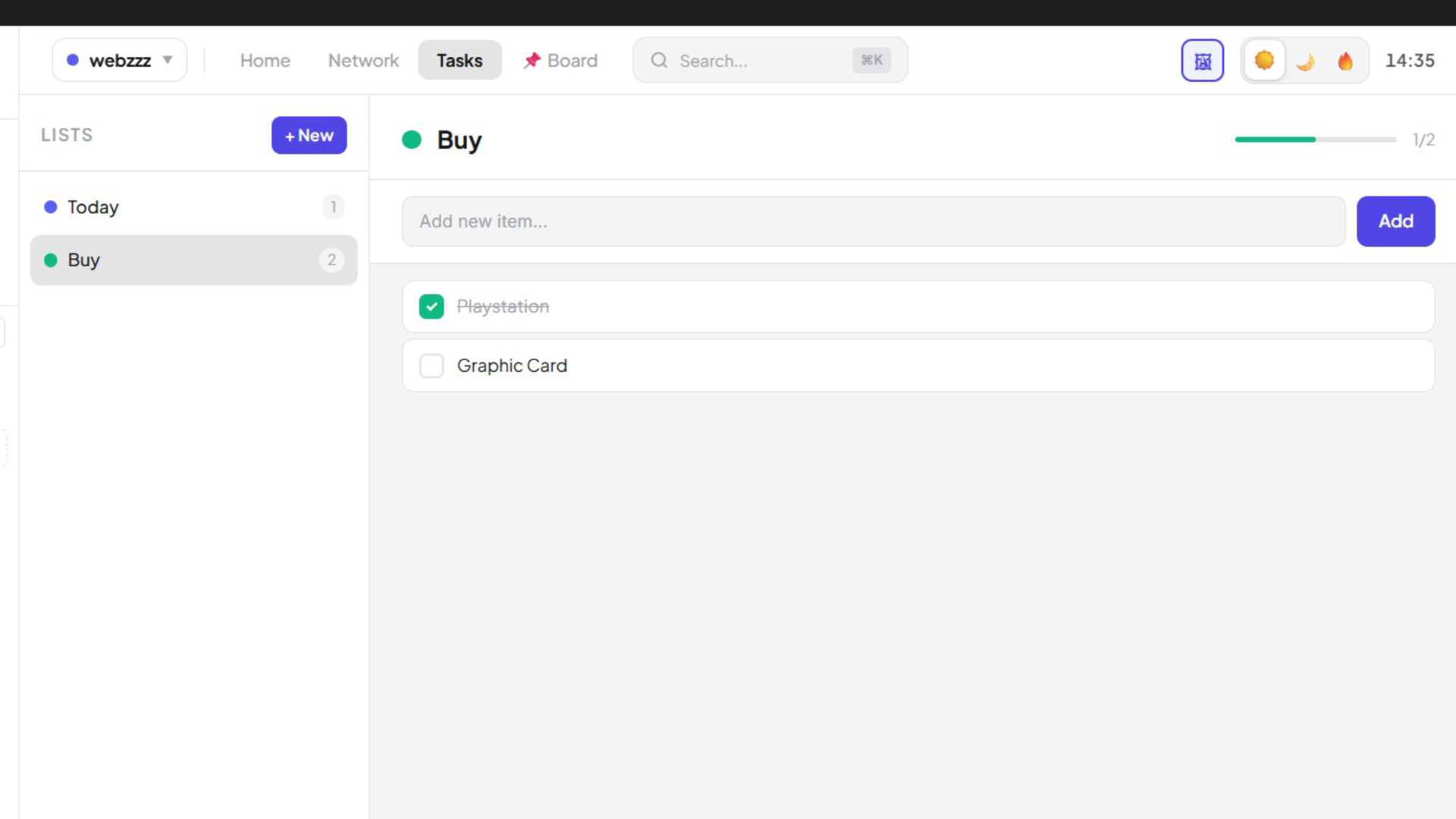Click the Add new item field

874,221
